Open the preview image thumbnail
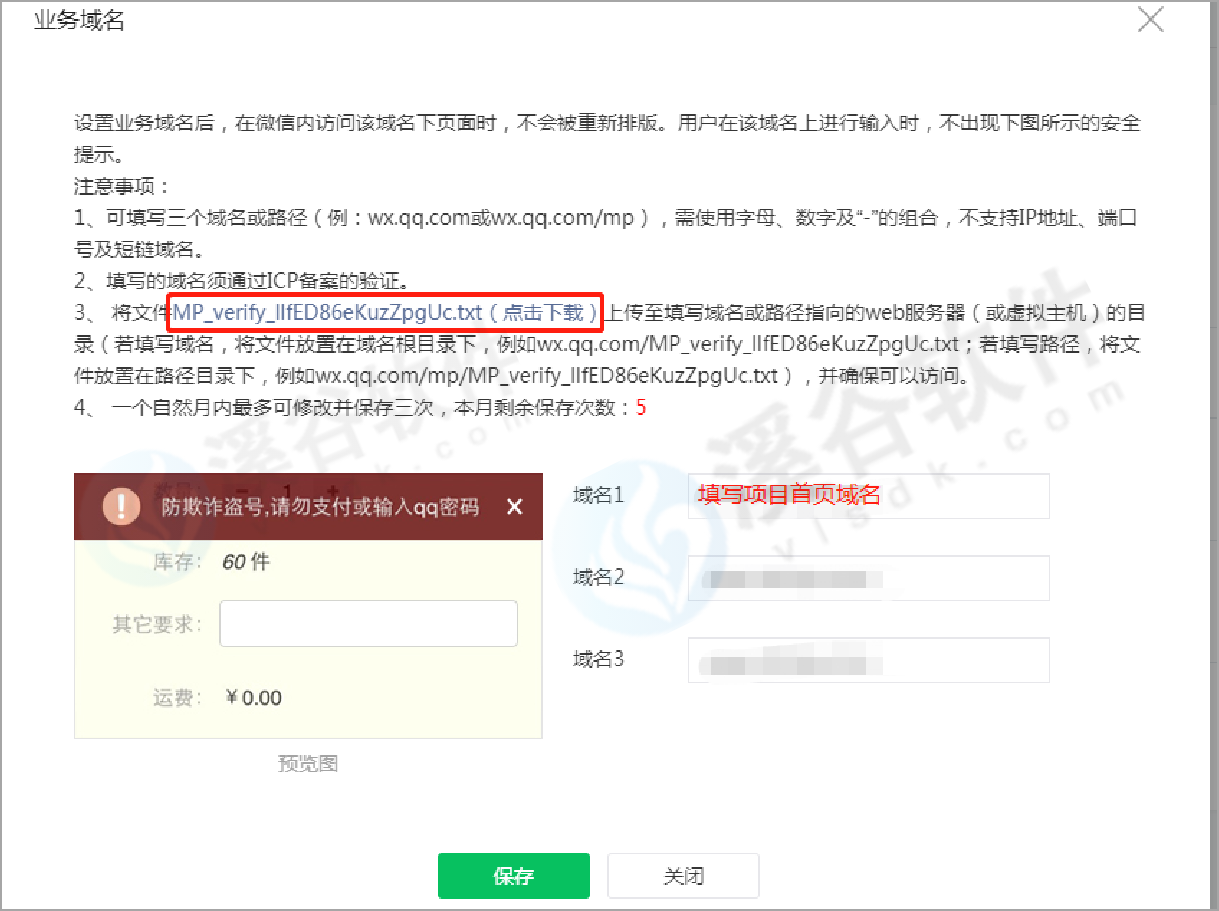The image size is (1219, 911). [x=308, y=606]
